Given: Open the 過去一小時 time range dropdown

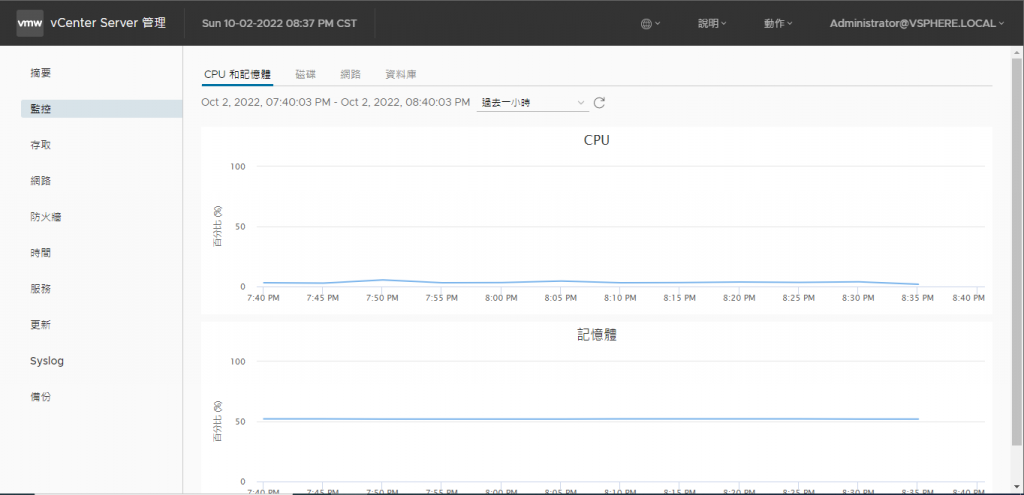Looking at the screenshot, I should pos(533,103).
